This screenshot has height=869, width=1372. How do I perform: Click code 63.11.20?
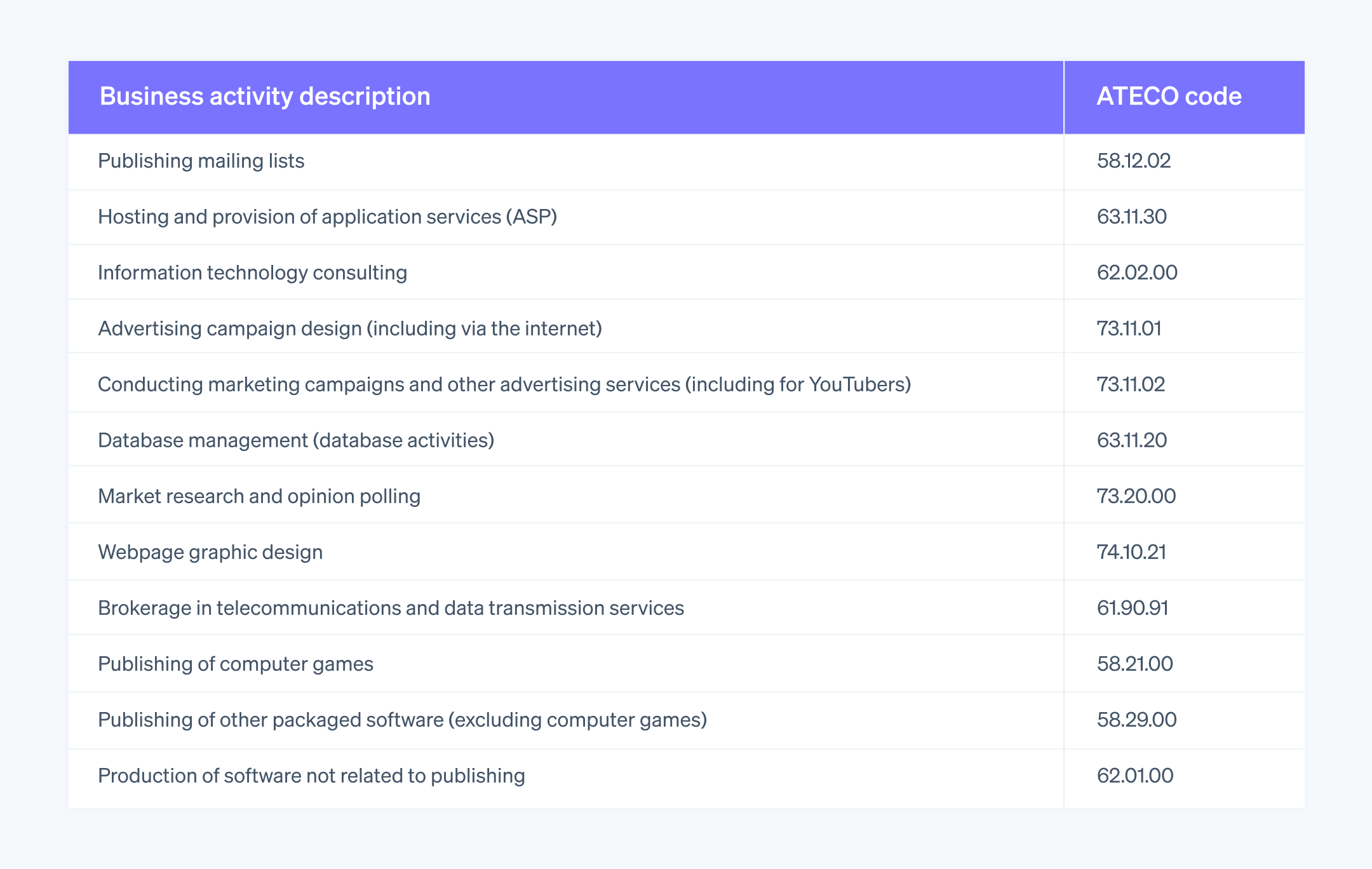pyautogui.click(x=1131, y=440)
